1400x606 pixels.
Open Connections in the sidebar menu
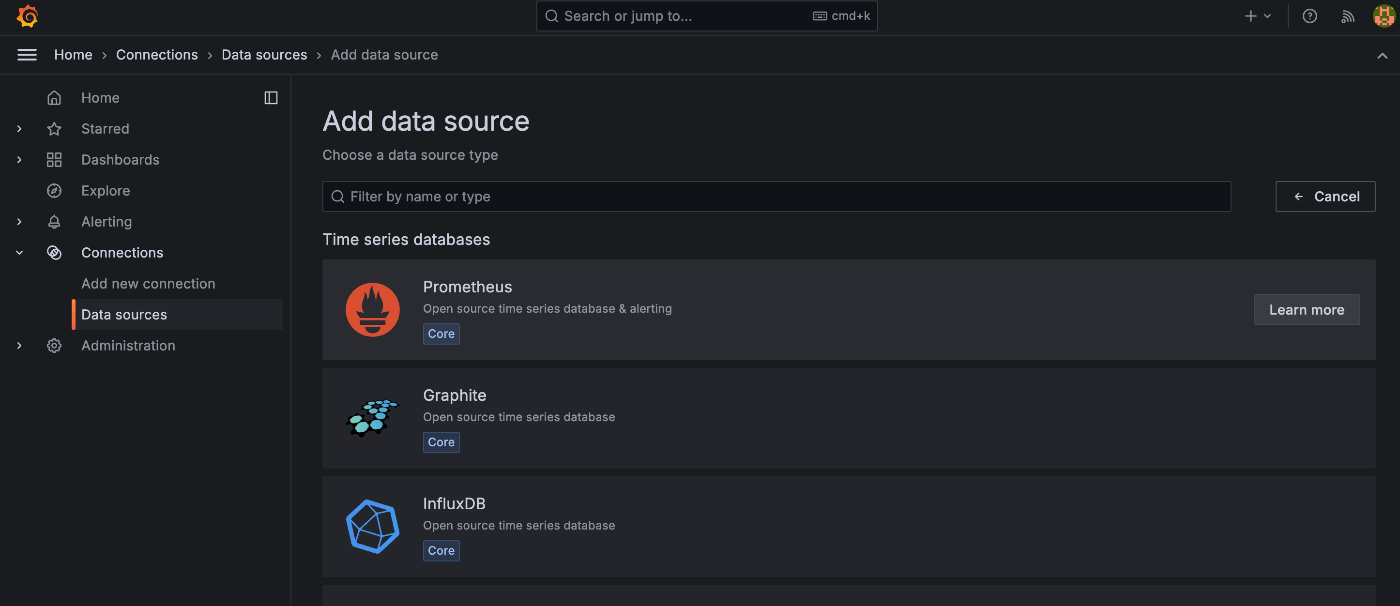pyautogui.click(x=122, y=253)
